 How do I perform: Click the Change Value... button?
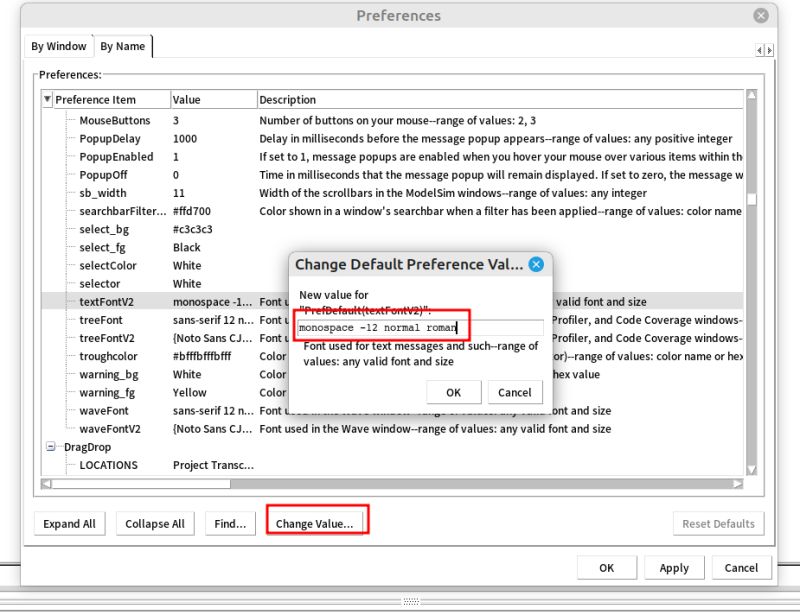314,524
